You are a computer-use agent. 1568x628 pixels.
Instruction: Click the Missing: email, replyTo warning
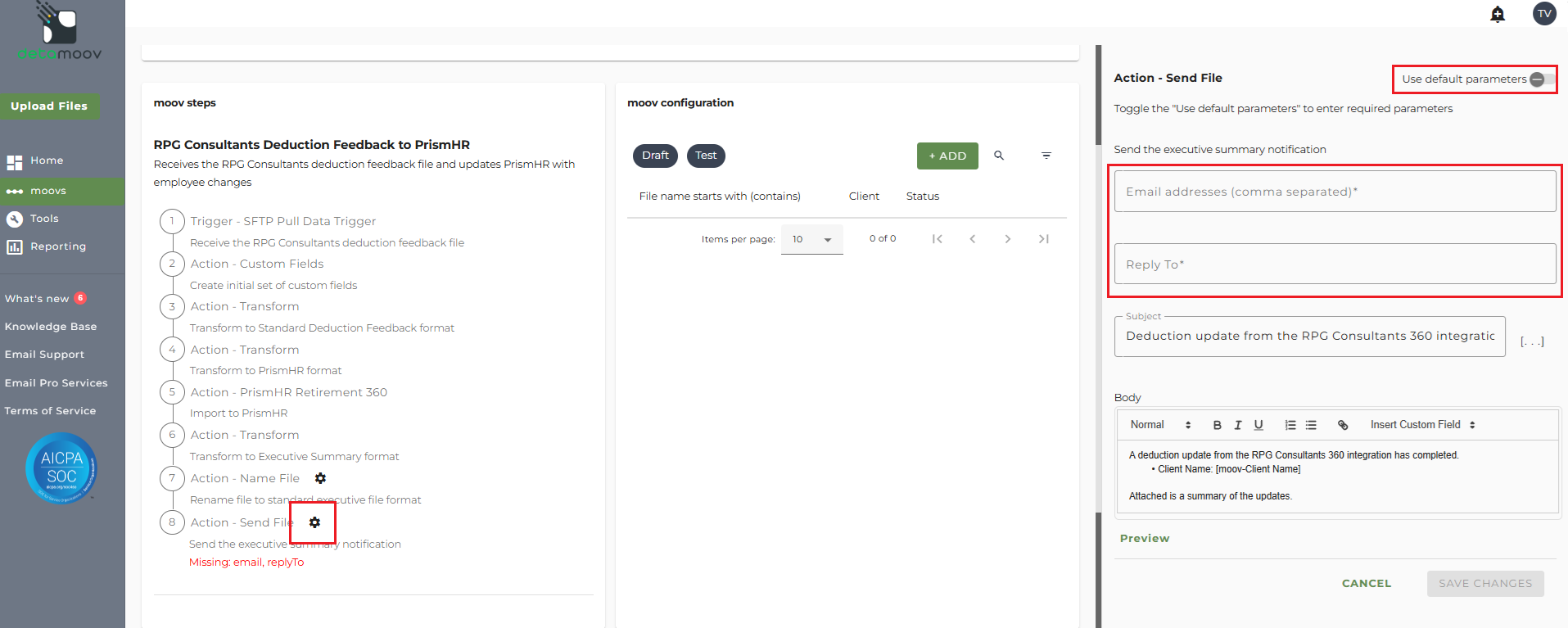pyautogui.click(x=246, y=562)
